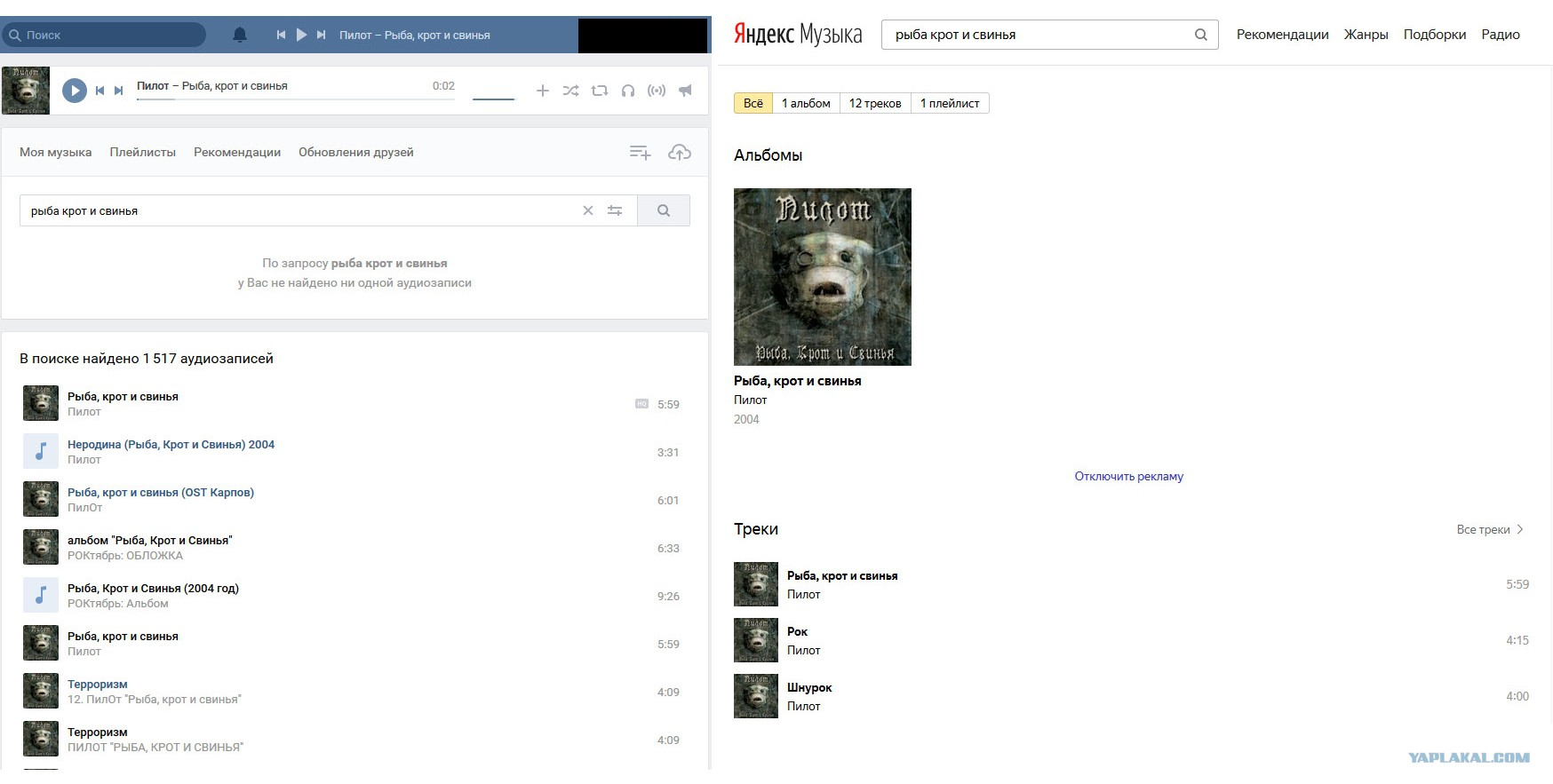
Task: Play Шнурок track in Yandex Music
Action: tap(809, 688)
